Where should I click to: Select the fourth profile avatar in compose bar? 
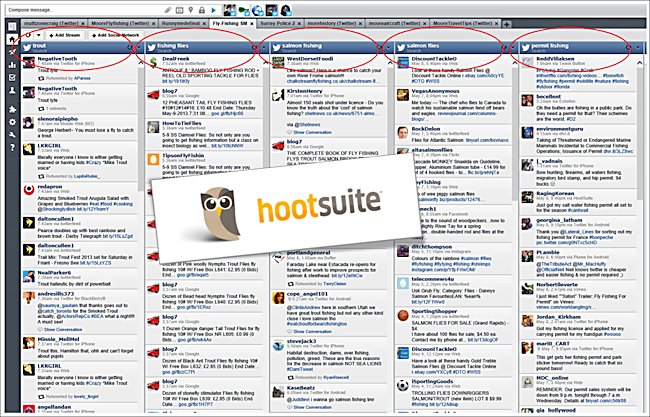[x=272, y=10]
